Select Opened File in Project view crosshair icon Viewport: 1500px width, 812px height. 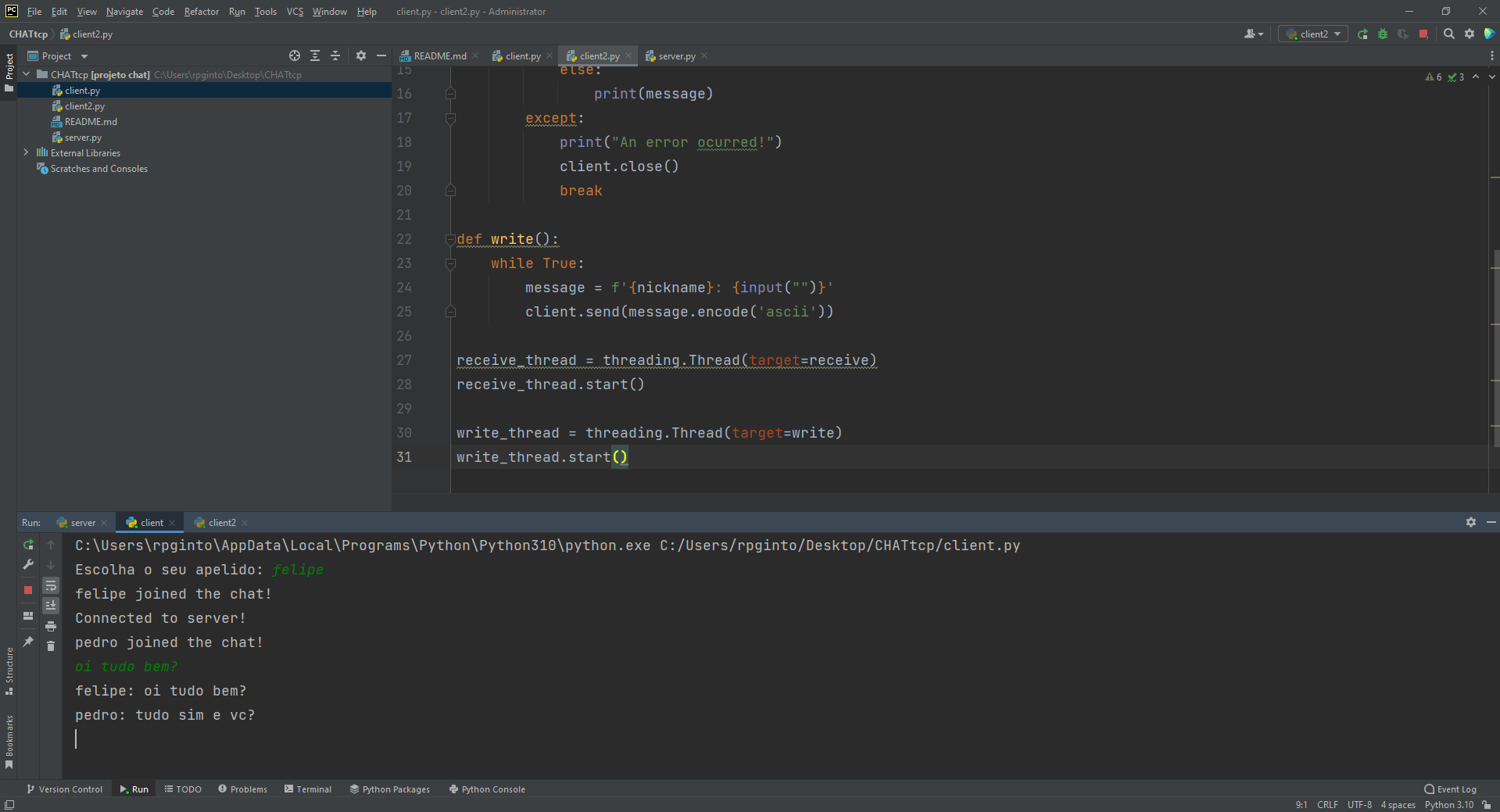pos(295,55)
